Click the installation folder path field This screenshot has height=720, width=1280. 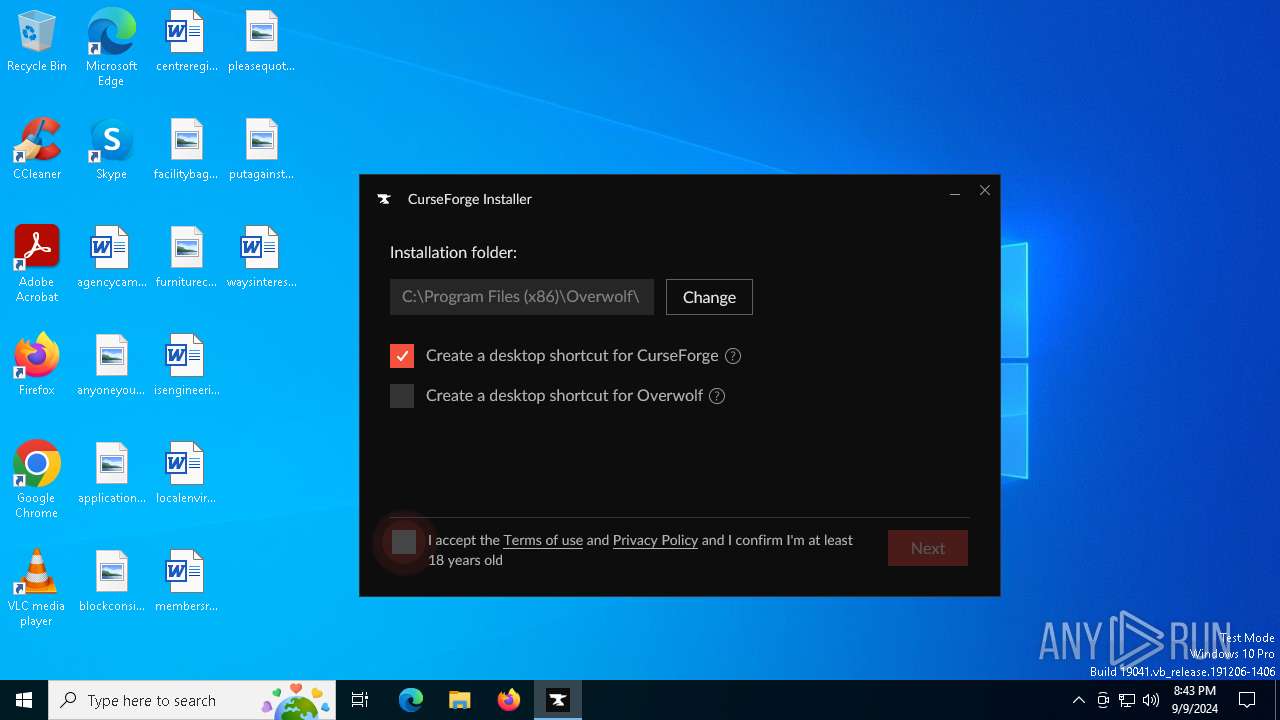[x=522, y=297]
